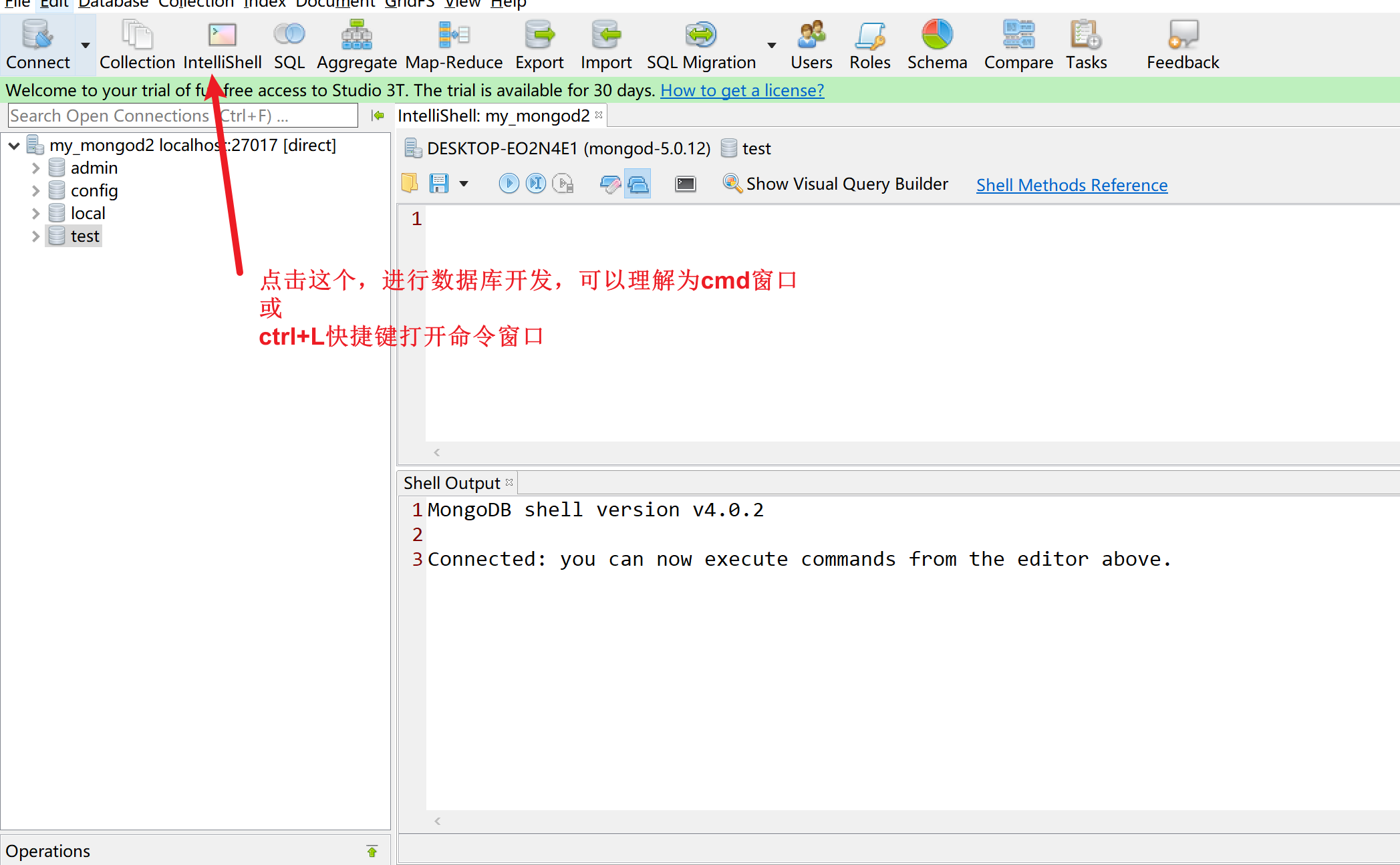Expand the admin database node

(35, 168)
